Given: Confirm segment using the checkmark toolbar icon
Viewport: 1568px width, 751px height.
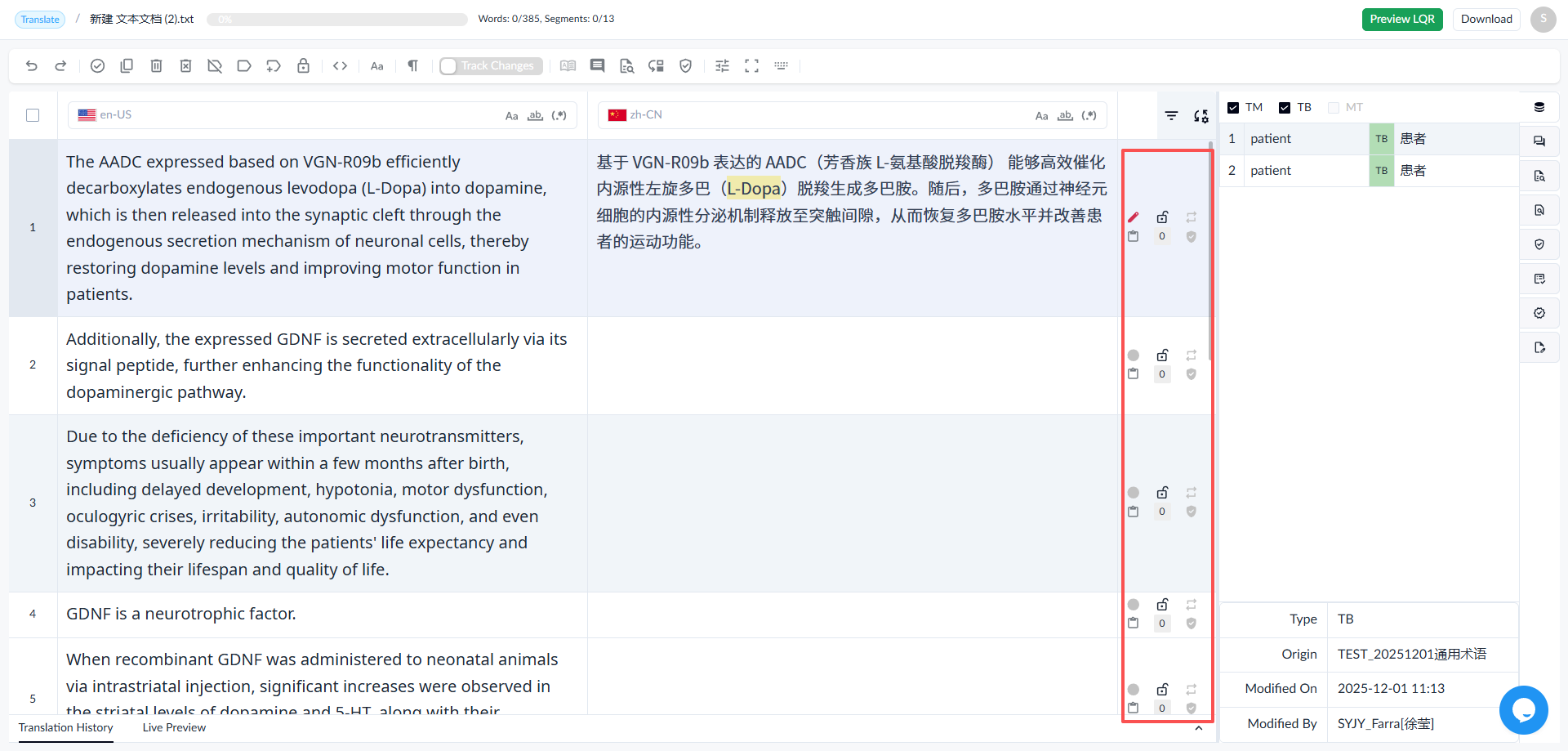Looking at the screenshot, I should tap(97, 66).
